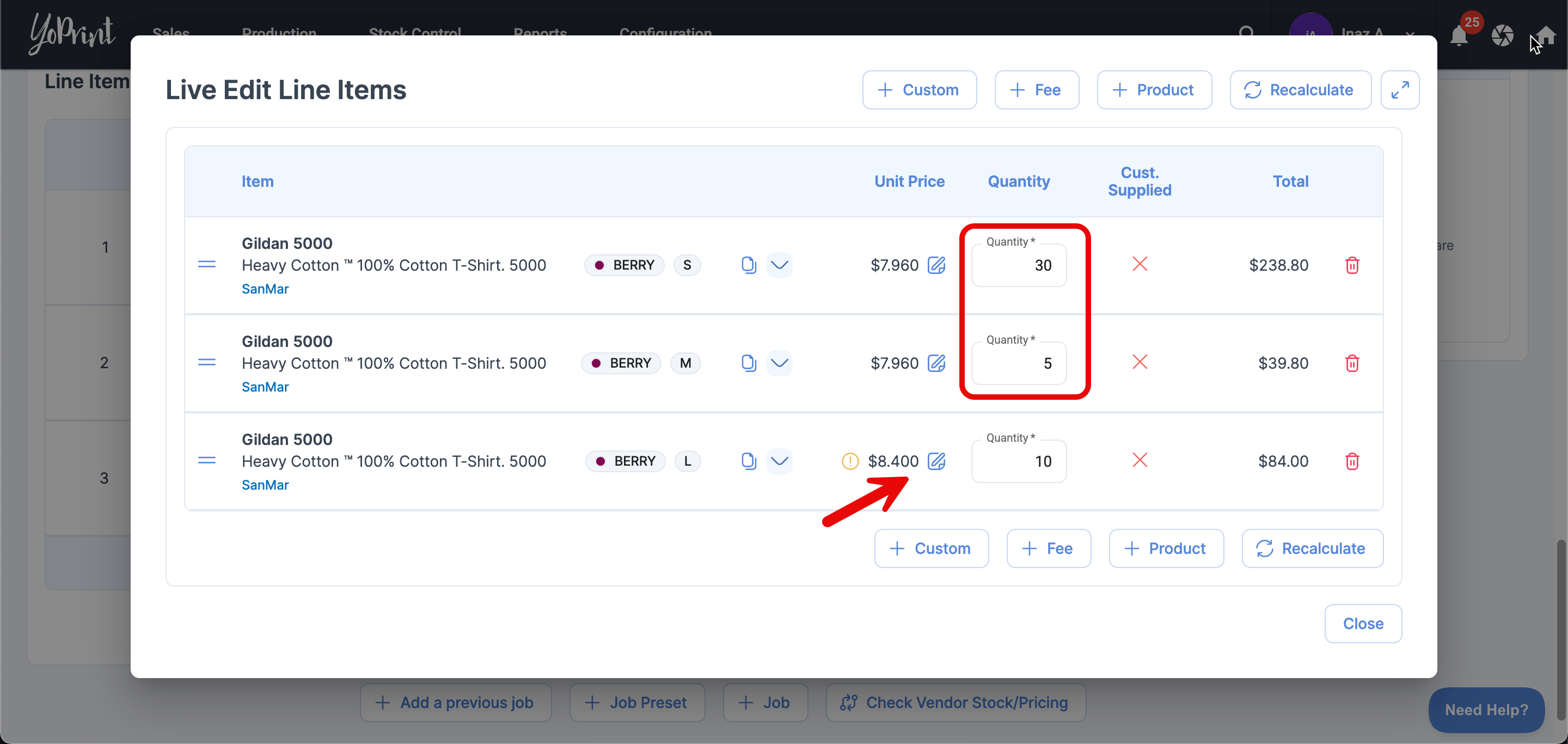Screen dimensions: 1568x744
Task: Duplicate the BERRY L line item
Action: tap(749, 461)
